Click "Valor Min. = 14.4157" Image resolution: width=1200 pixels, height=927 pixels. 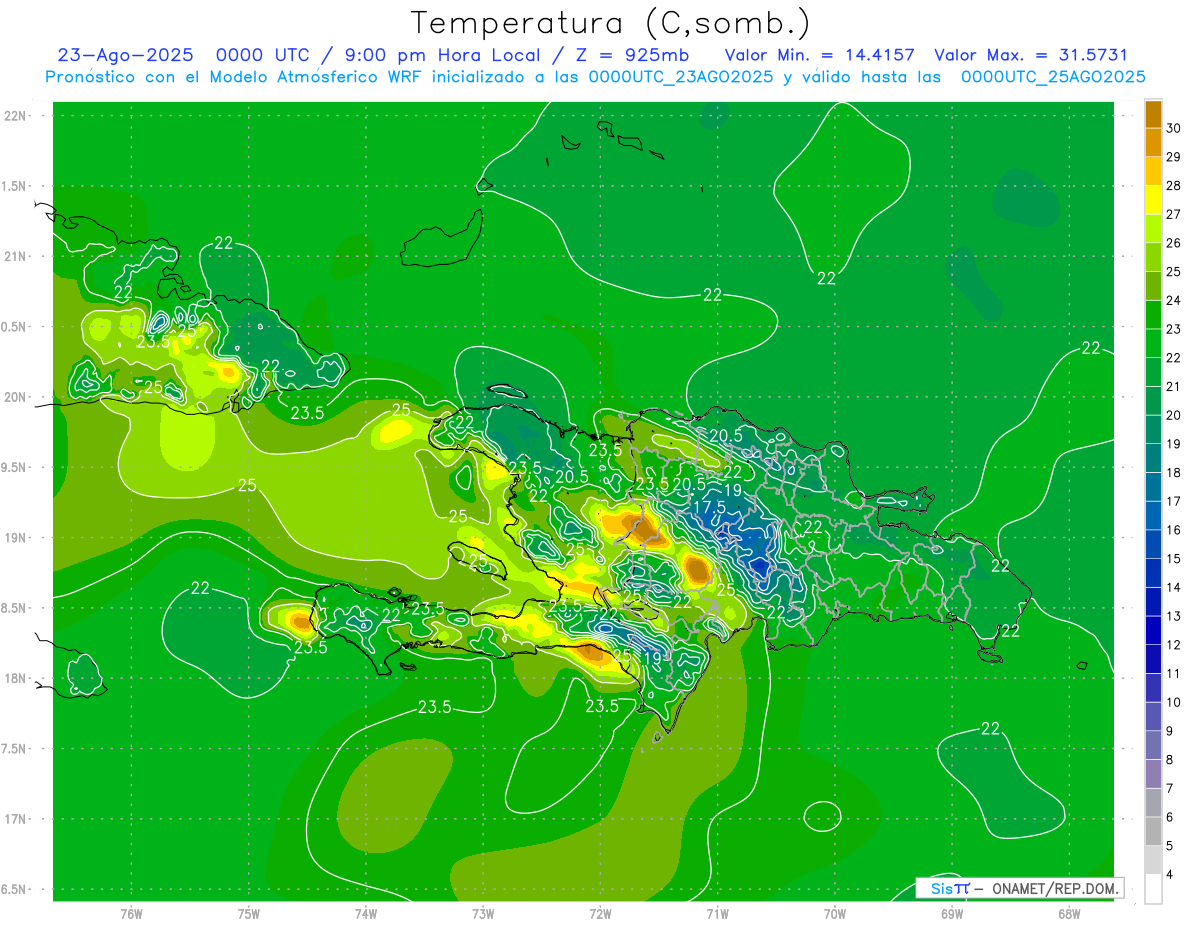point(819,55)
